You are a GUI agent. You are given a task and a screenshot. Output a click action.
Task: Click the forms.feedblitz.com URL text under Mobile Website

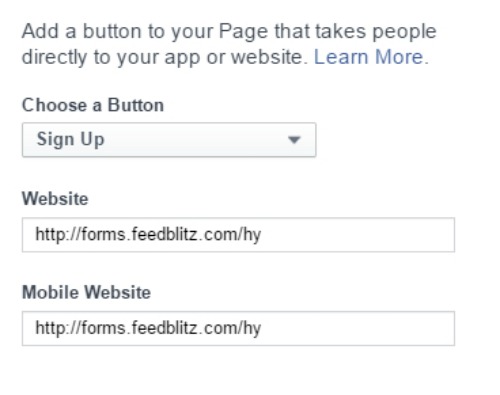(148, 328)
